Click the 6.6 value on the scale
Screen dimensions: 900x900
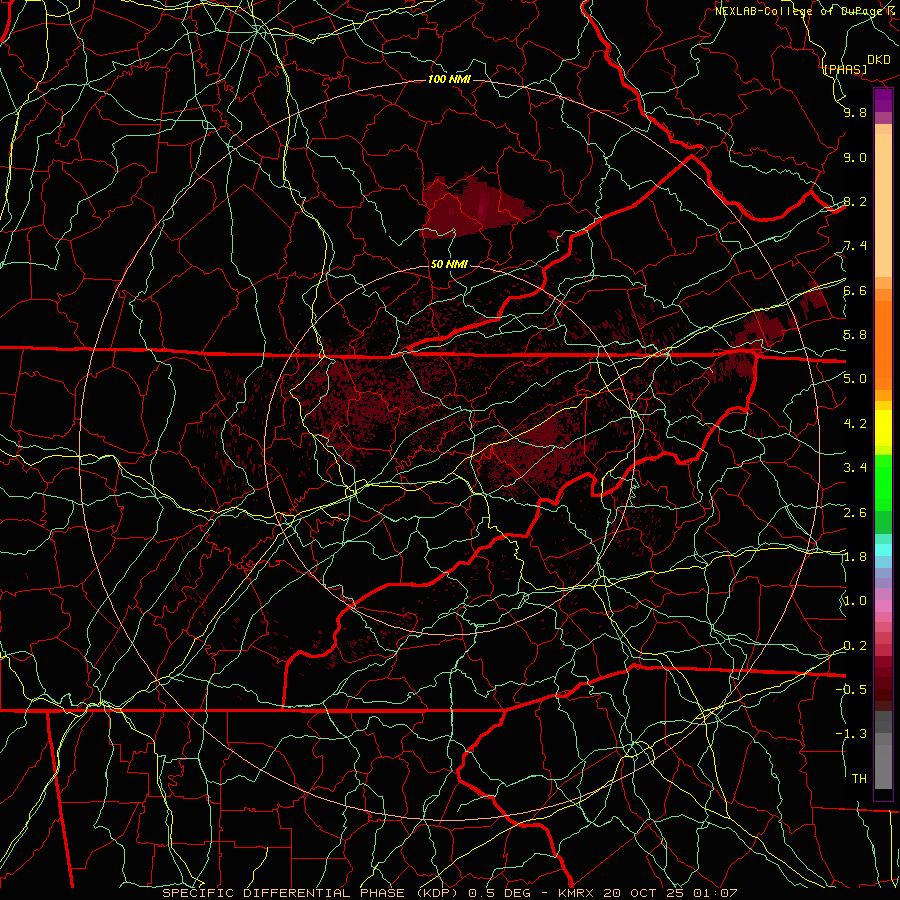tap(855, 290)
